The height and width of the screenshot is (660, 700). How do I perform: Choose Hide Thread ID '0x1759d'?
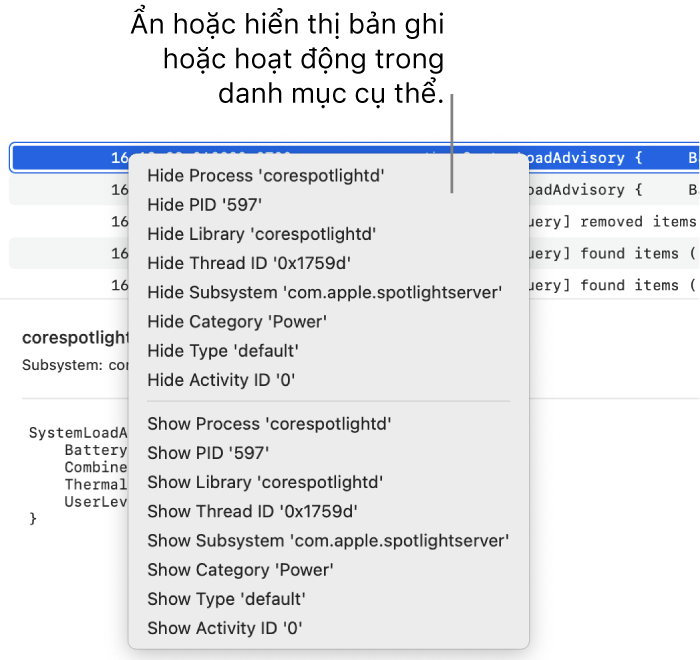point(249,263)
